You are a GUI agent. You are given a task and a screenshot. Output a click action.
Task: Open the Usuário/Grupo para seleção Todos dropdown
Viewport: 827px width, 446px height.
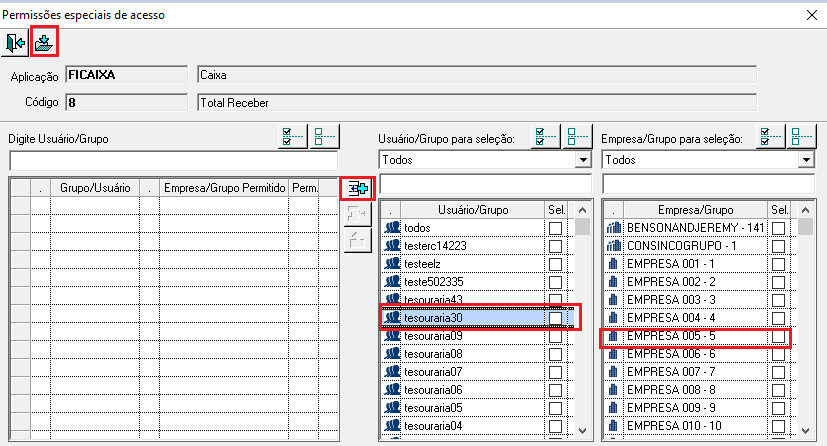[583, 160]
